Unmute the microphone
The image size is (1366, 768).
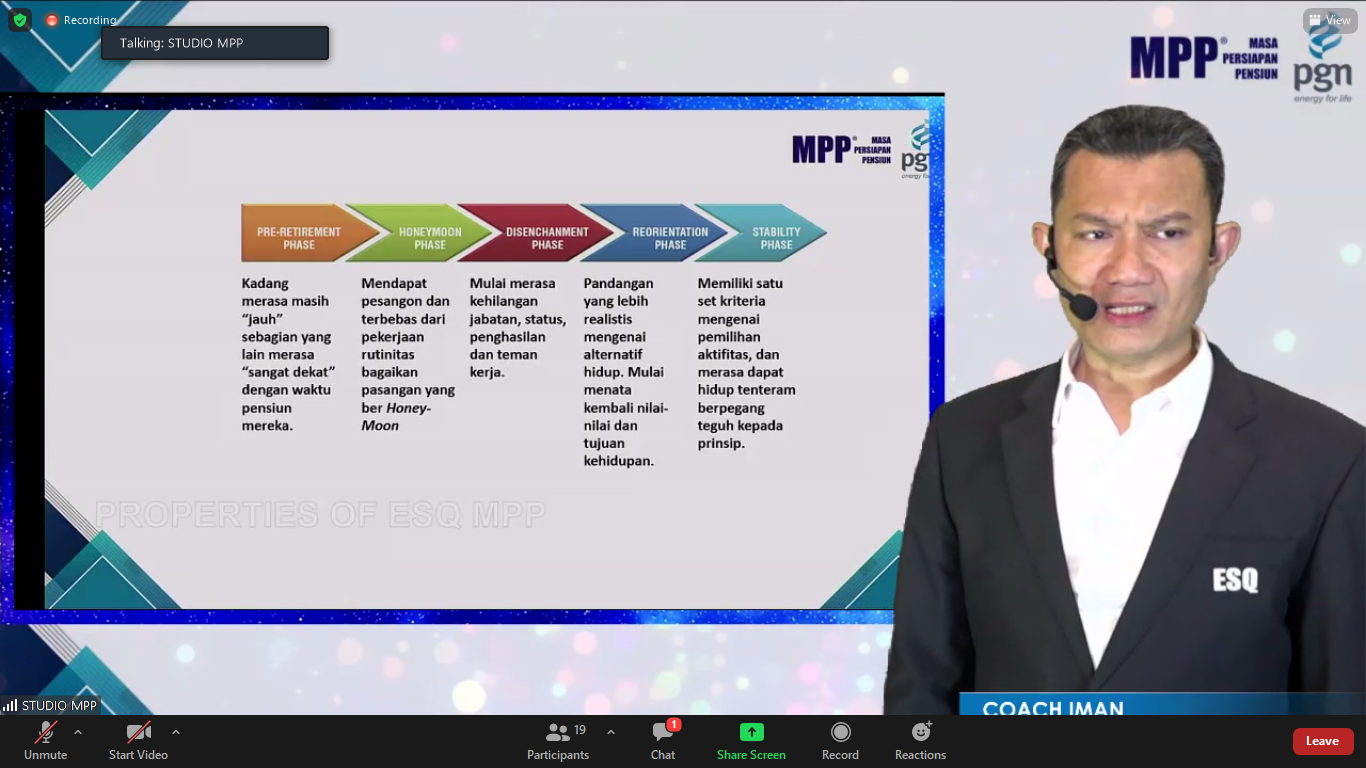[45, 740]
